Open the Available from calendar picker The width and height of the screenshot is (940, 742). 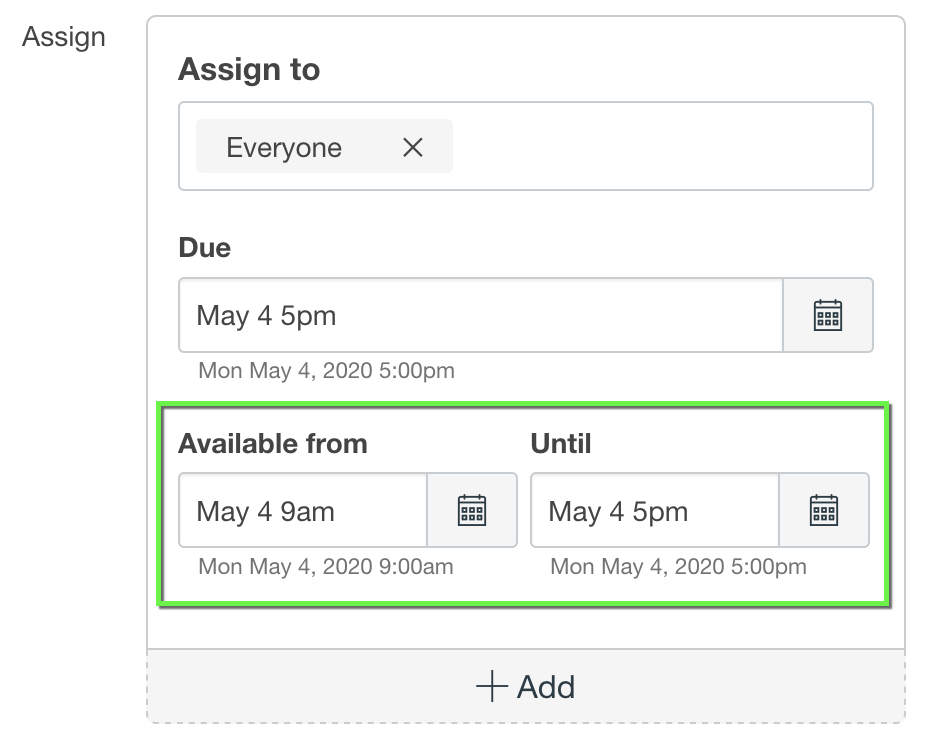pos(471,510)
